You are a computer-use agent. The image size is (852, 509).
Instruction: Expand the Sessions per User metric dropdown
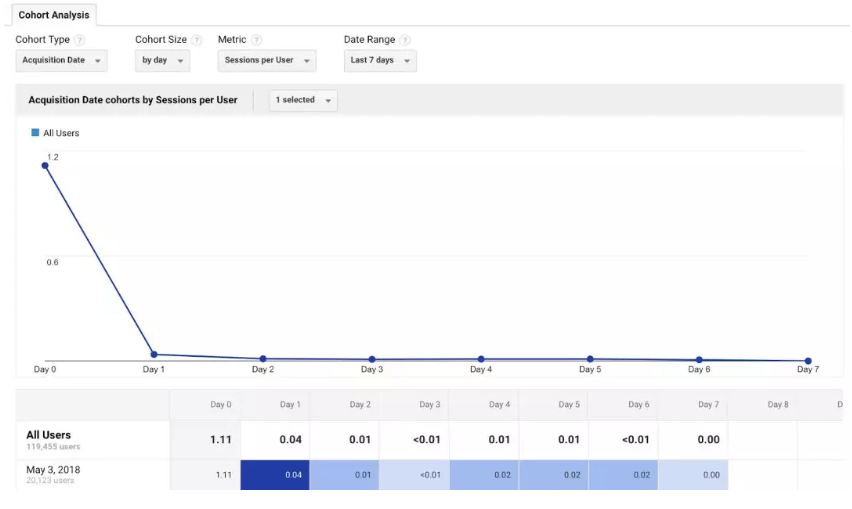click(x=267, y=61)
